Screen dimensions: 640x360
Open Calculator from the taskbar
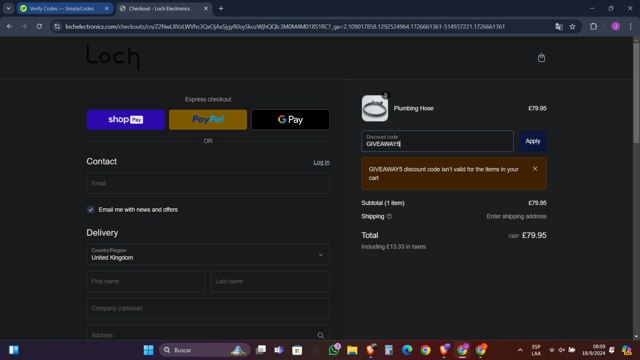pos(389,350)
